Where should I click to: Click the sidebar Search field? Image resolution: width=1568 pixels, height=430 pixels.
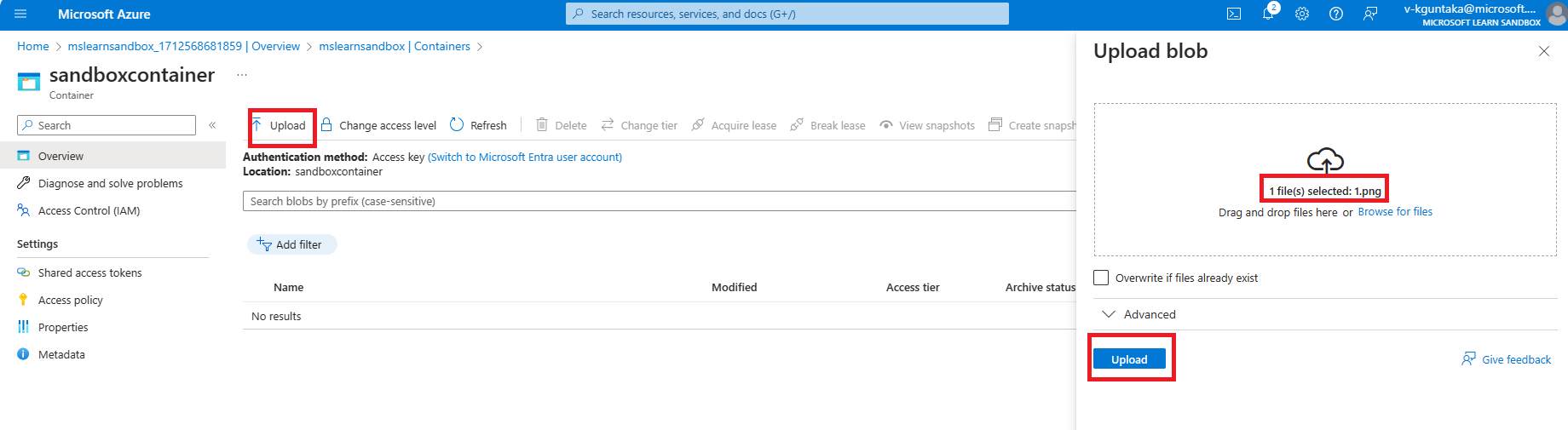(x=107, y=125)
